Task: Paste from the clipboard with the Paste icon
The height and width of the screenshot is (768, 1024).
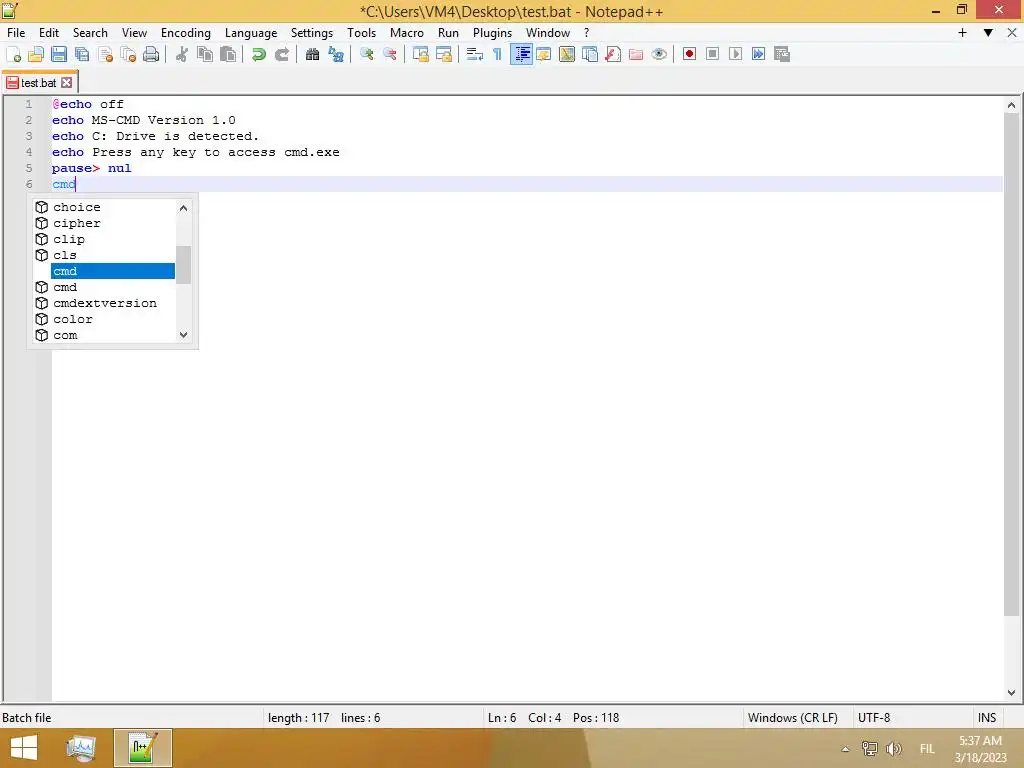Action: click(228, 54)
